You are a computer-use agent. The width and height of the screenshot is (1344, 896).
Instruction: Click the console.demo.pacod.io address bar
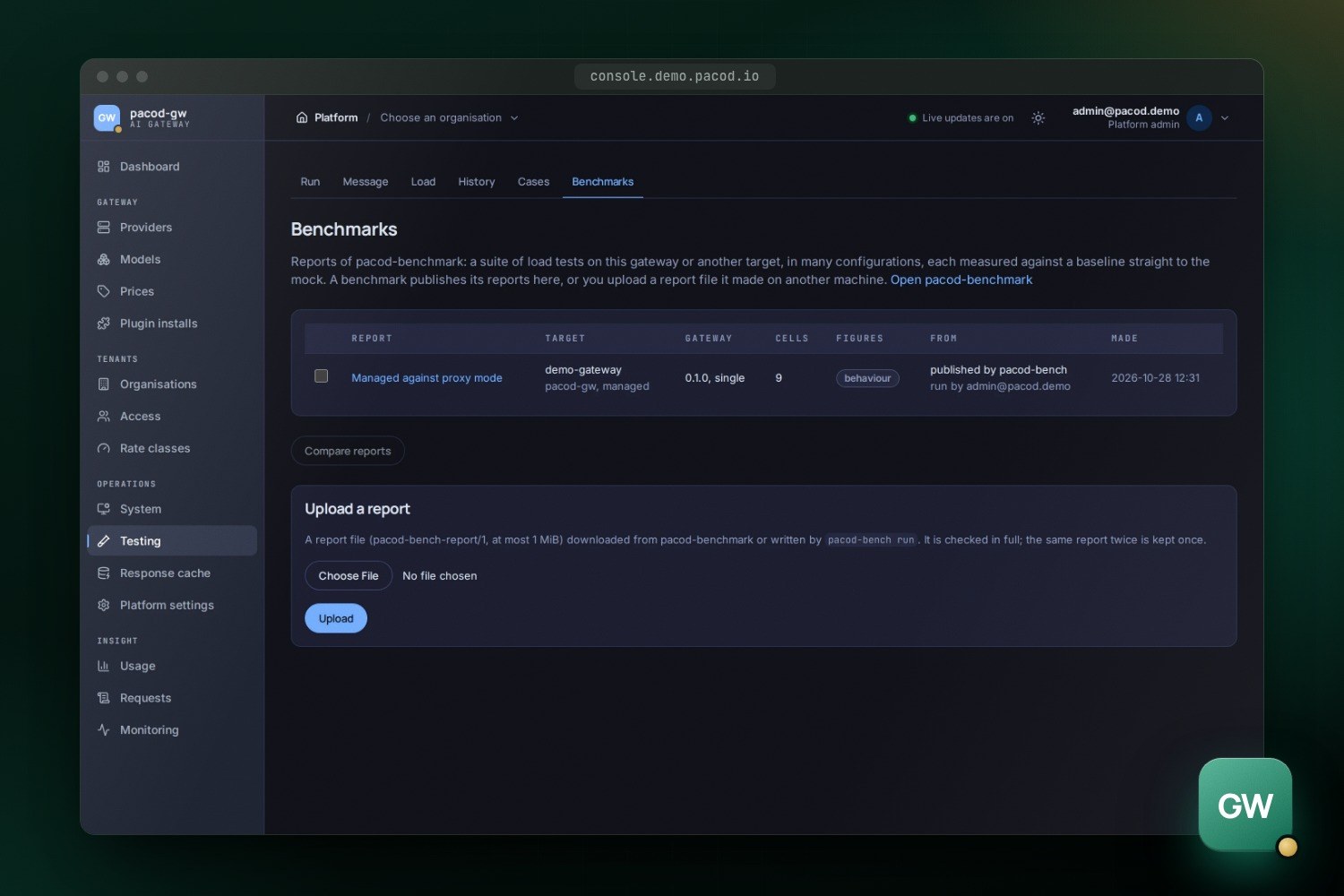tap(675, 77)
